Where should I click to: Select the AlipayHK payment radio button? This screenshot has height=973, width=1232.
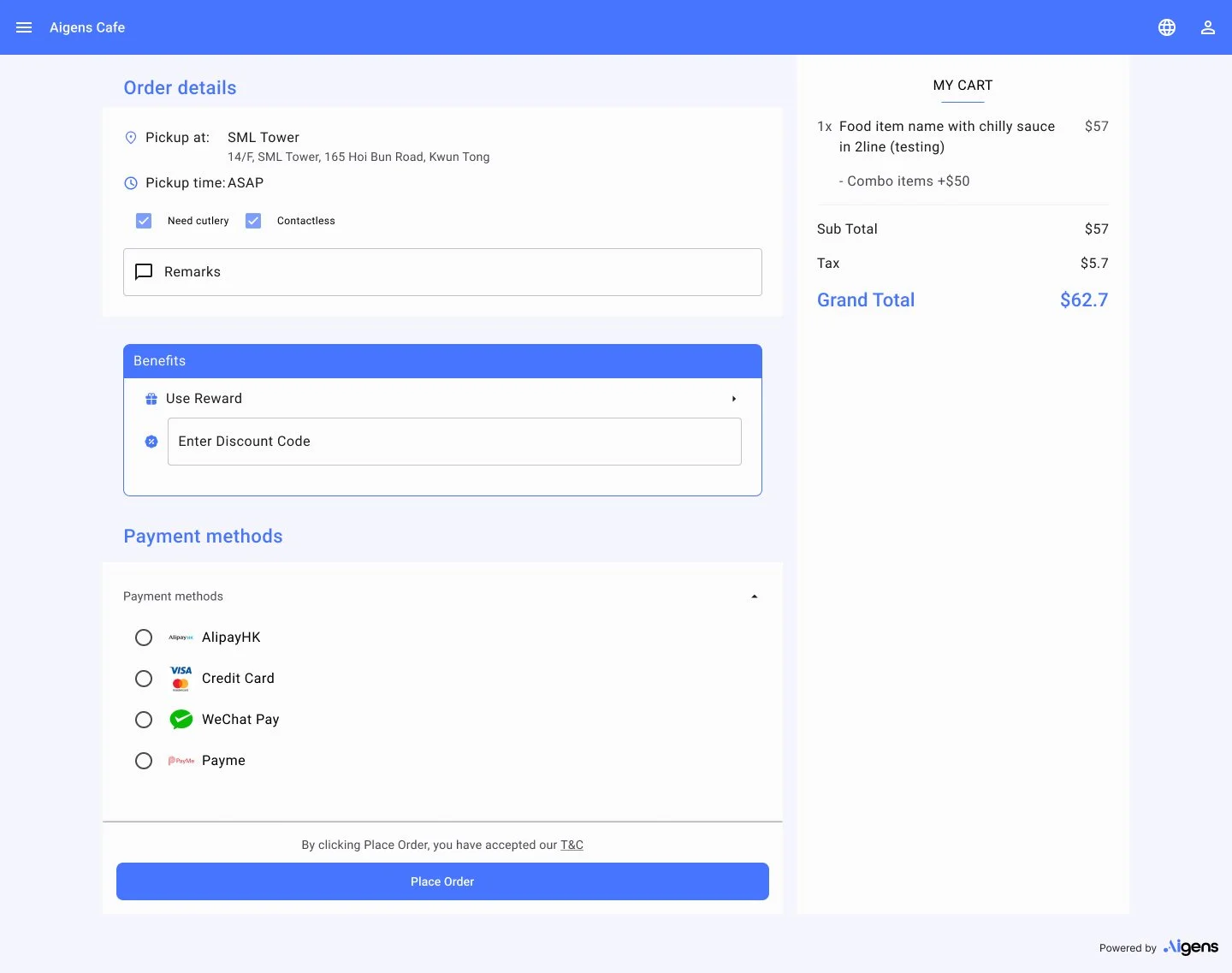143,638
